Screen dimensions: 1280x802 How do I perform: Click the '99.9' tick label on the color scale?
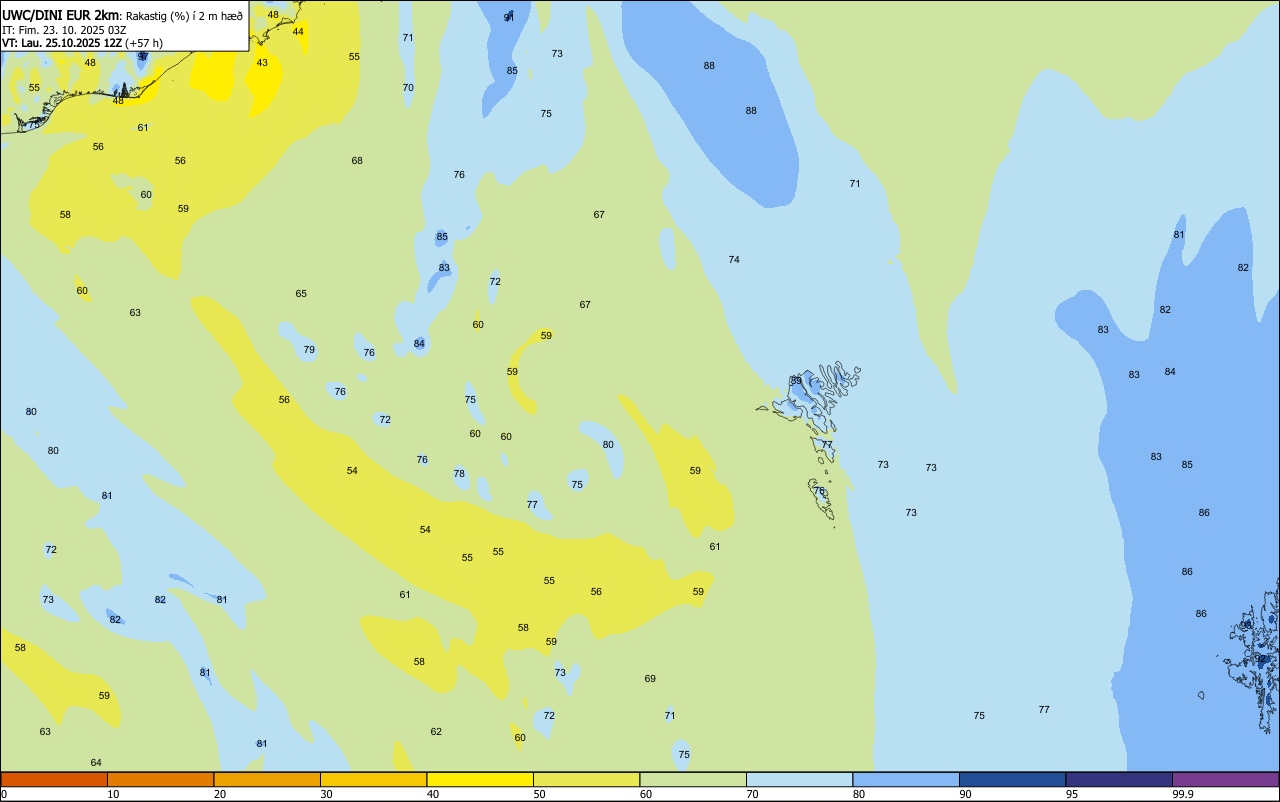1183,794
